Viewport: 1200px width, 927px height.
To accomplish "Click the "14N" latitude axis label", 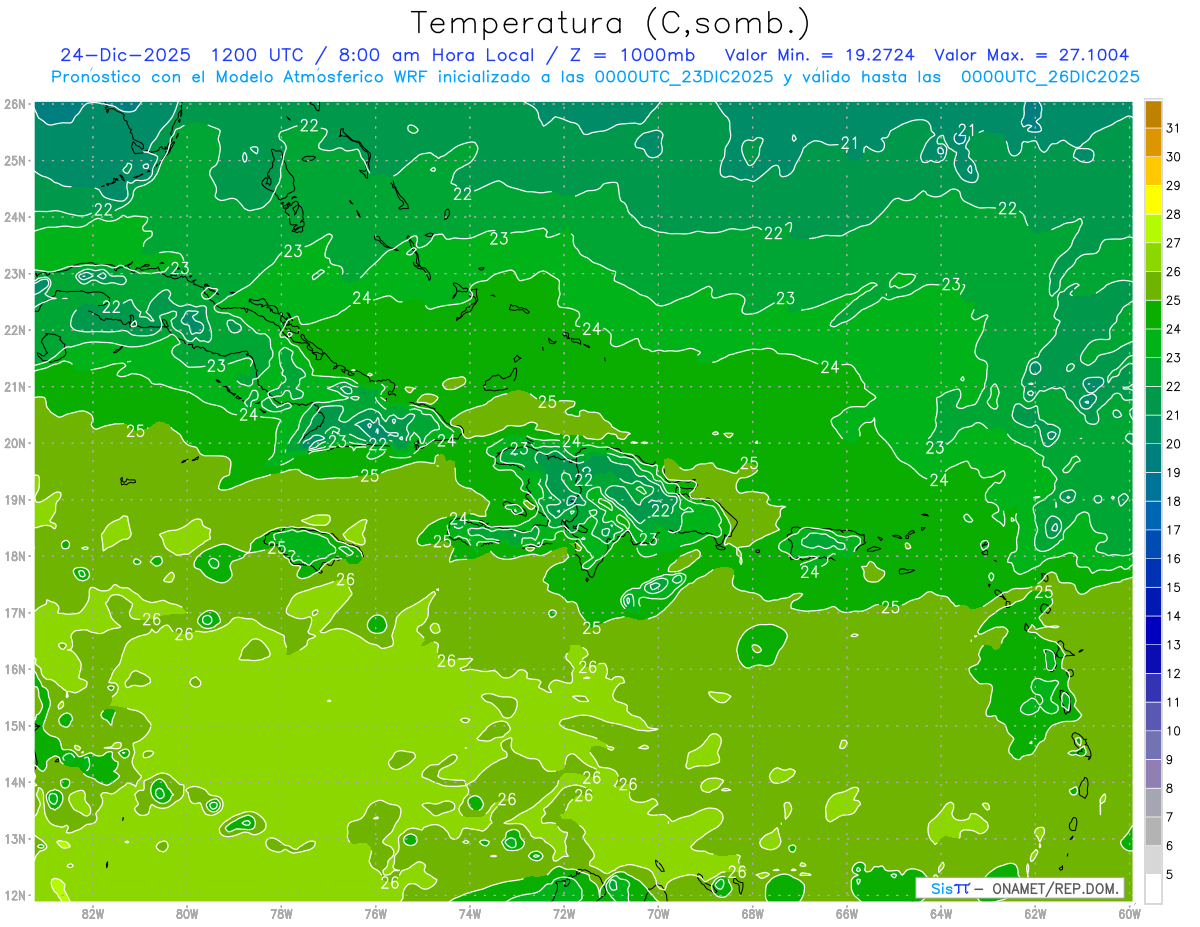I will [x=14, y=782].
